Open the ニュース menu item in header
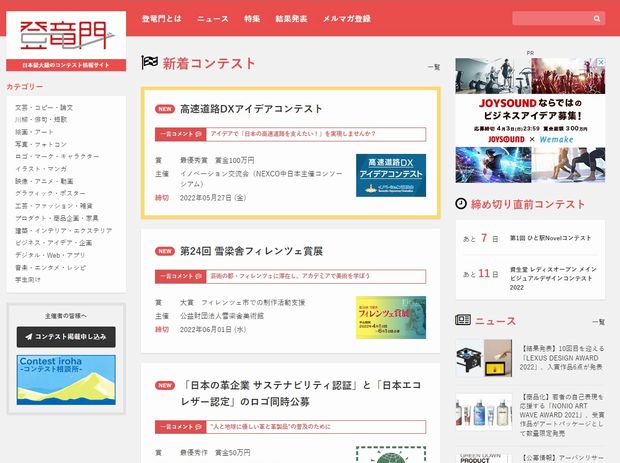The image size is (620, 463). pos(213,19)
